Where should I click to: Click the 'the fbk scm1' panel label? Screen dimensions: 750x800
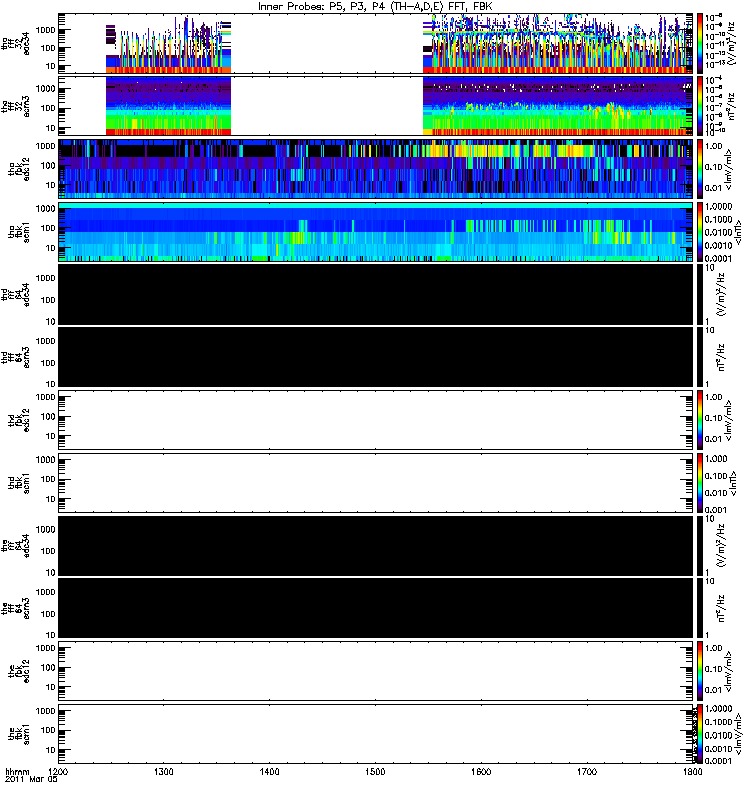19,735
